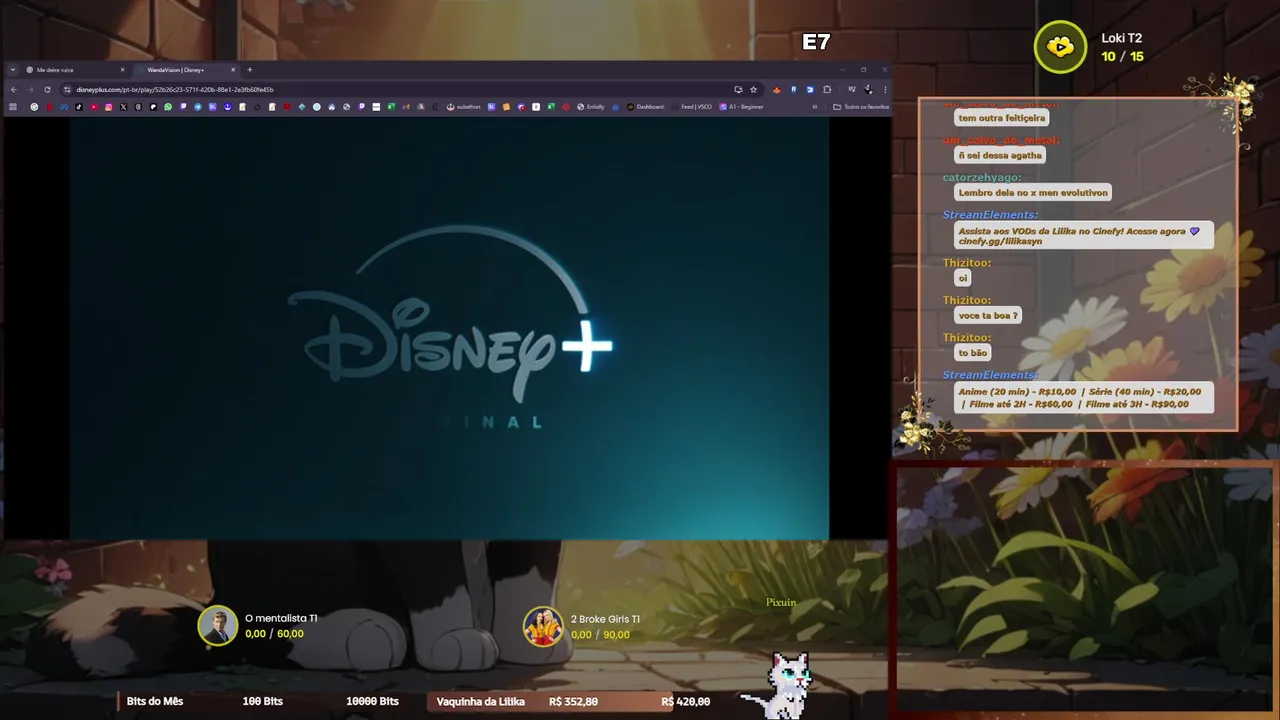Open the Enlistly bookmark
1280x720 pixels.
591,106
